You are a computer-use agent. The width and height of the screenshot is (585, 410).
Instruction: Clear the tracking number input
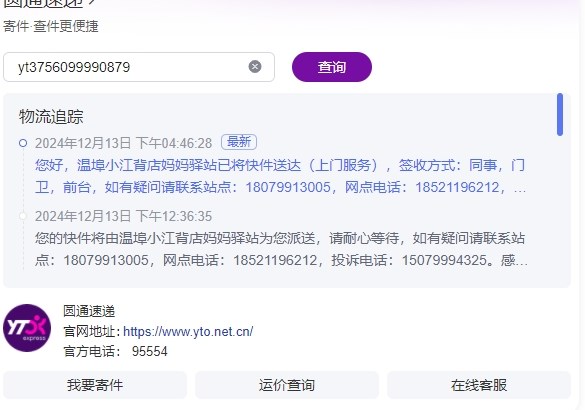coord(255,67)
